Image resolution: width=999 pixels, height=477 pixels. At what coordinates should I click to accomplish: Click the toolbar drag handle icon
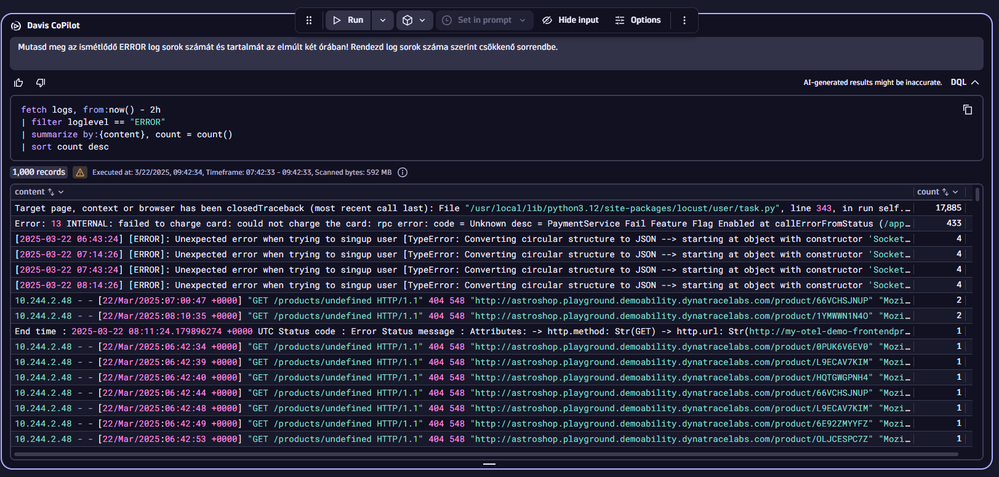point(309,20)
